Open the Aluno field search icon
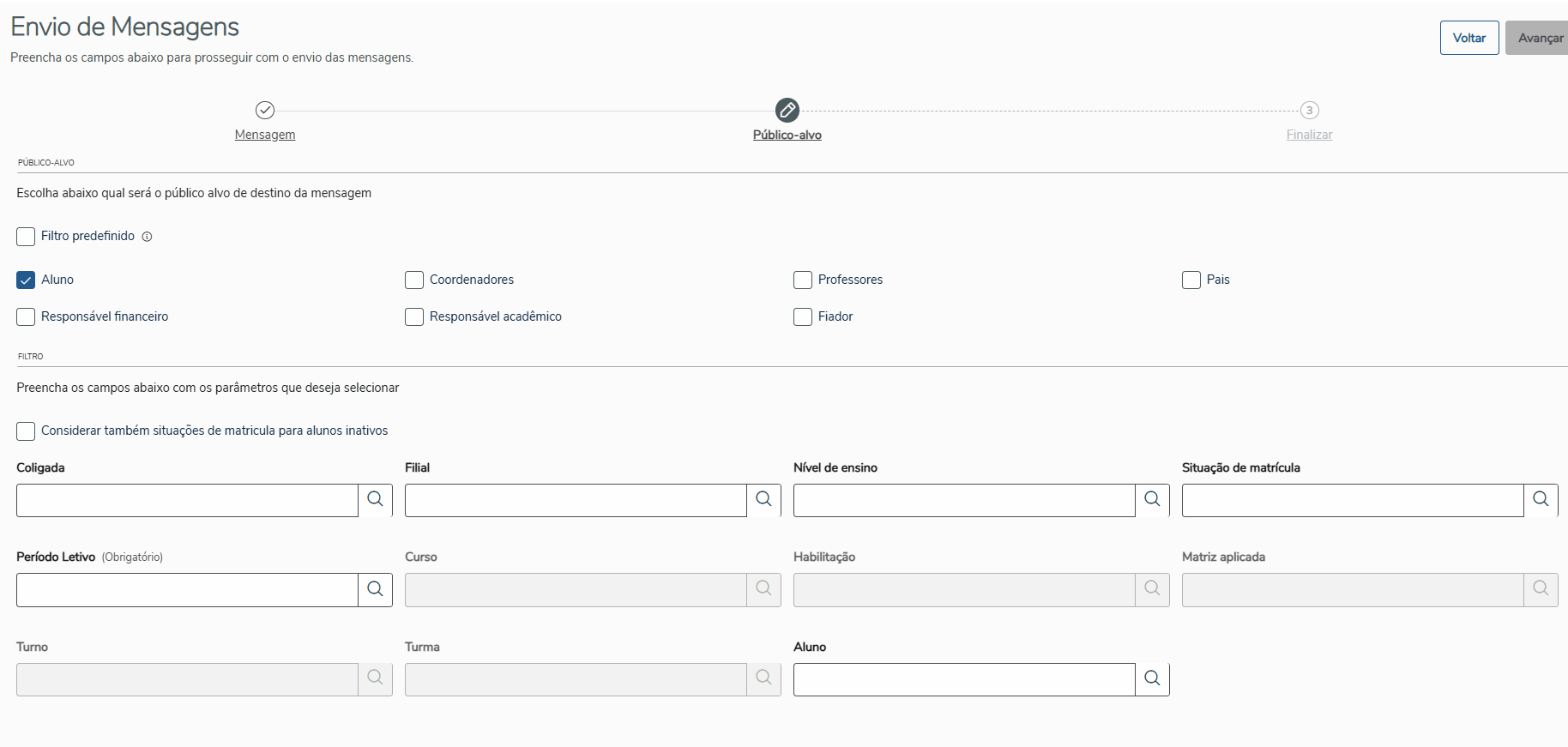The height and width of the screenshot is (747, 1568). 1152,679
